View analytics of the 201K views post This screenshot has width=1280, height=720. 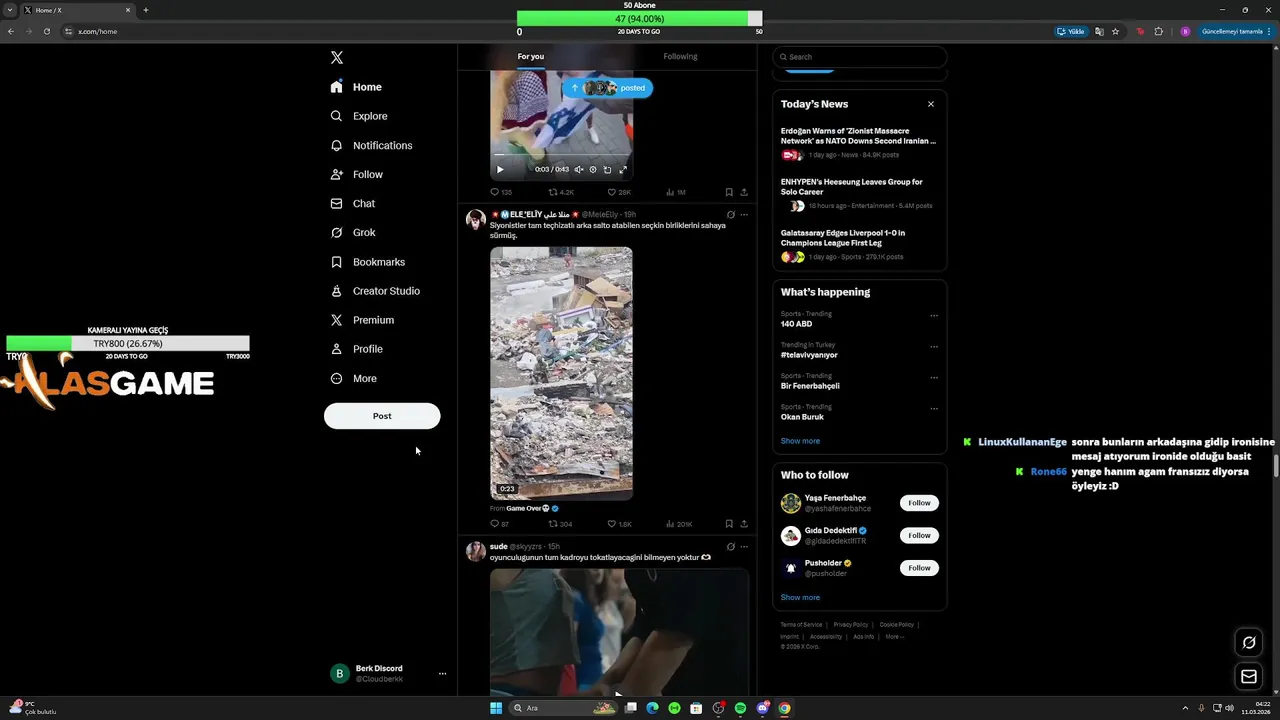tap(679, 524)
